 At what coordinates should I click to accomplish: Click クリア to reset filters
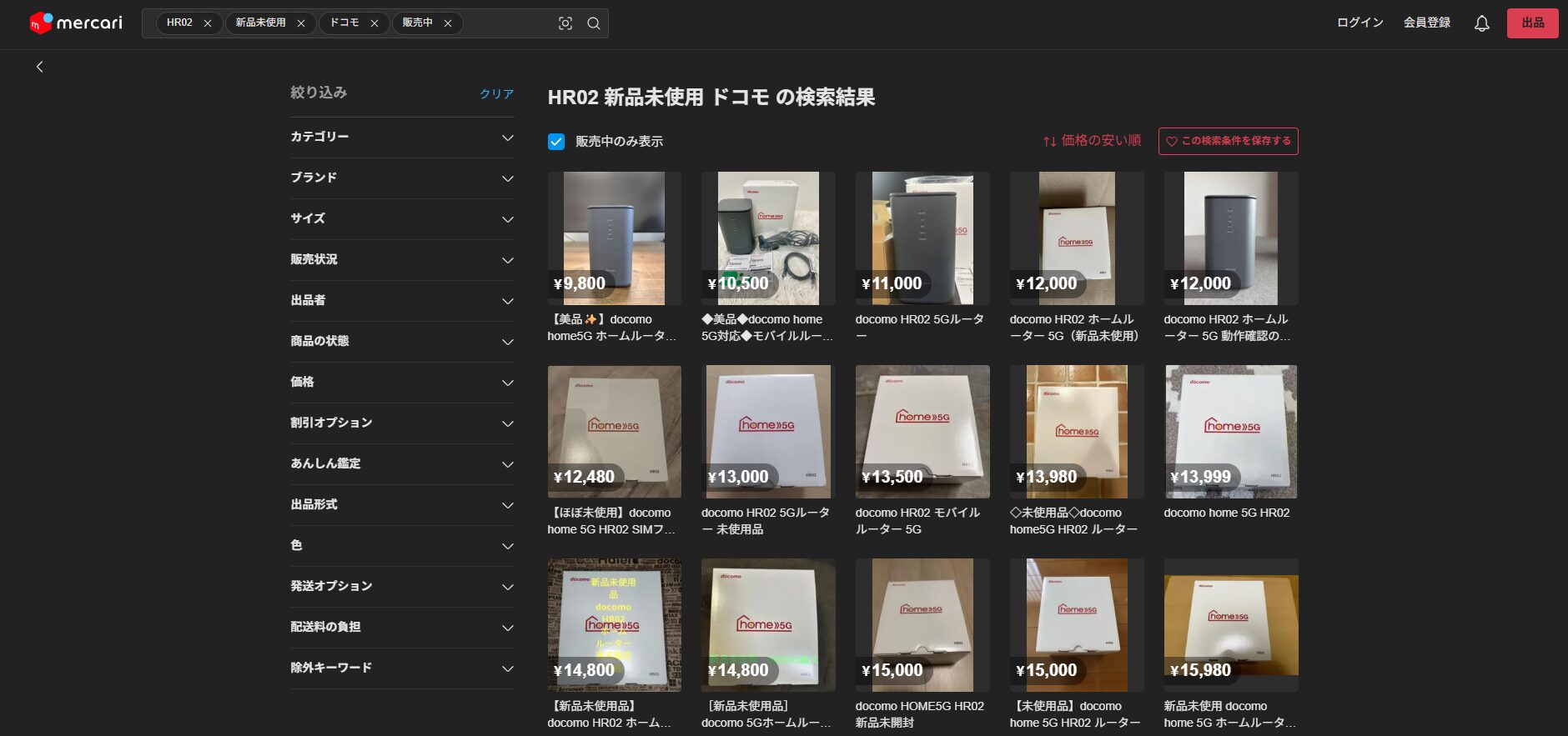496,93
